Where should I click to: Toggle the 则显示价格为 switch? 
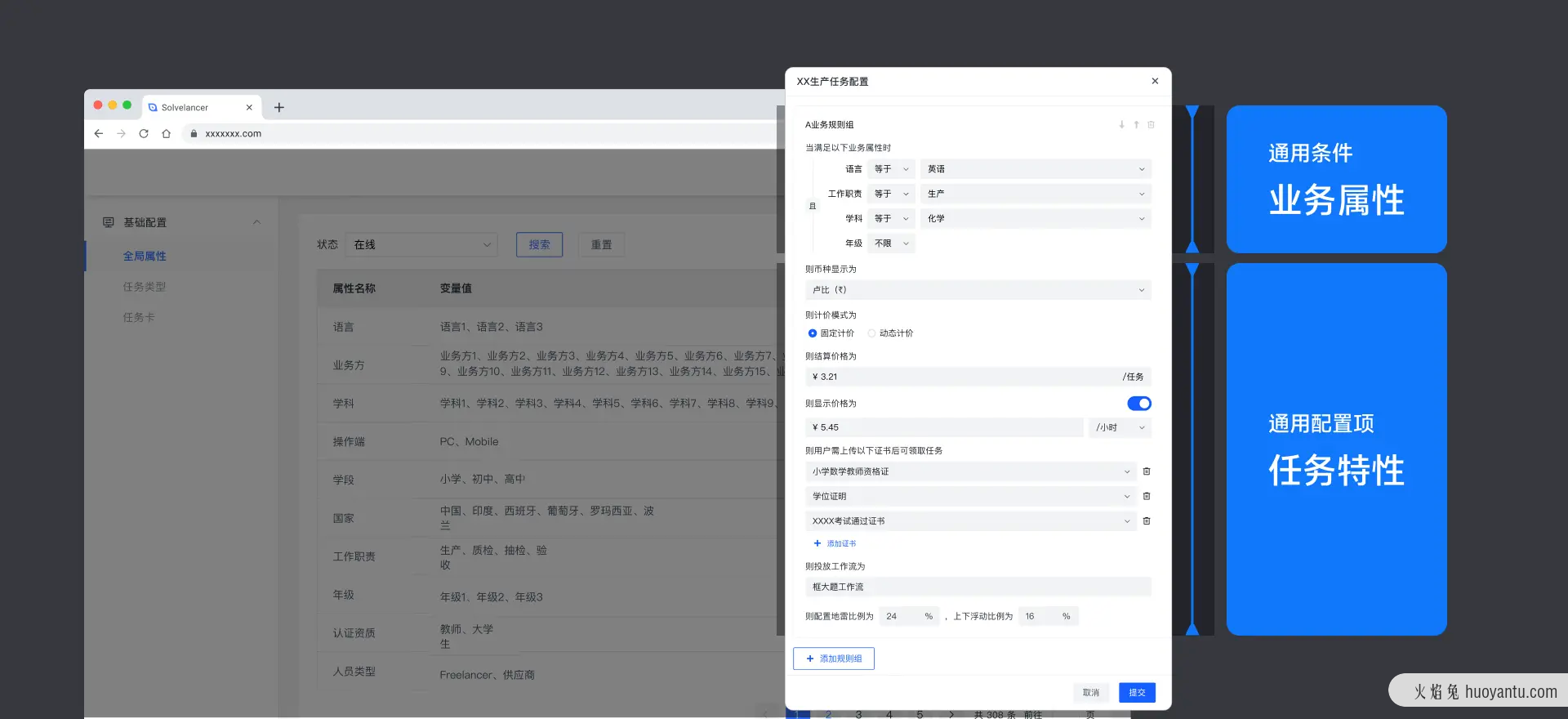coord(1139,404)
